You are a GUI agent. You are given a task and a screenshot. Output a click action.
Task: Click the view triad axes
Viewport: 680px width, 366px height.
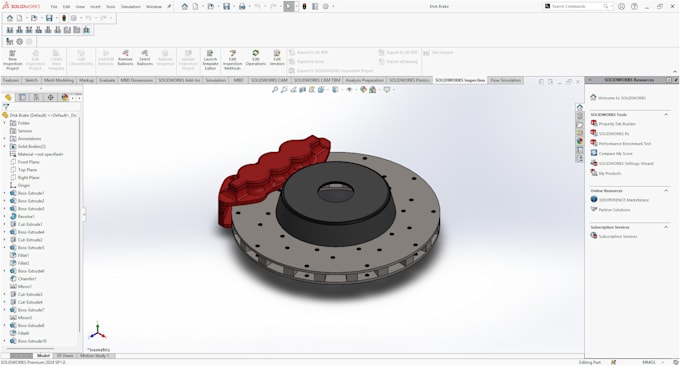98,331
